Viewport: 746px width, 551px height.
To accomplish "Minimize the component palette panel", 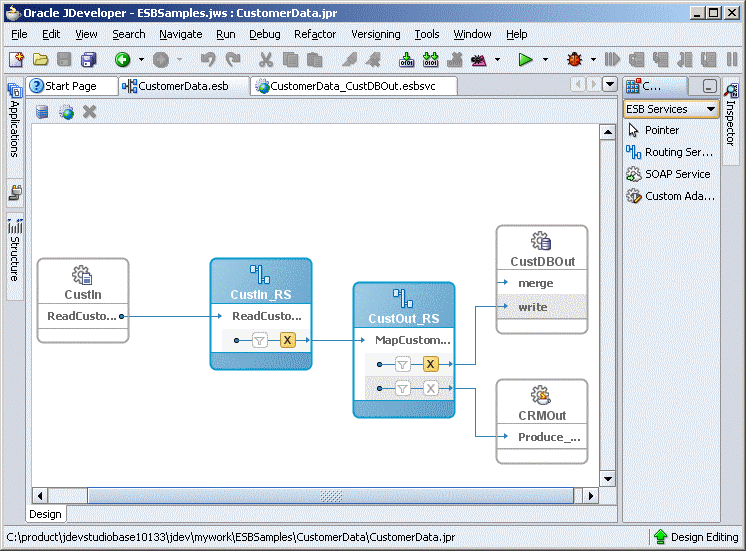I will [709, 86].
